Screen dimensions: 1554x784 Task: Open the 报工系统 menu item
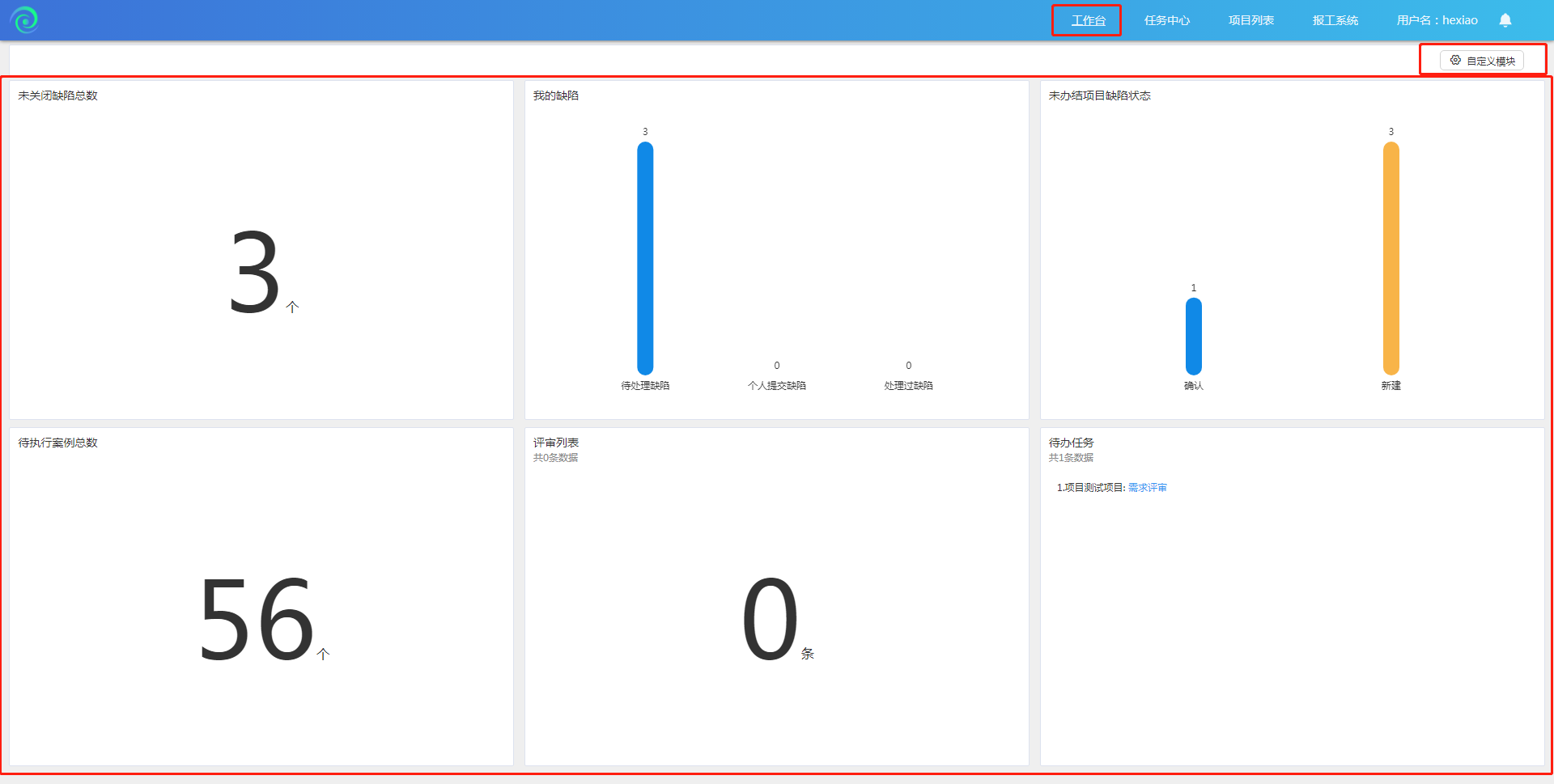click(1335, 20)
